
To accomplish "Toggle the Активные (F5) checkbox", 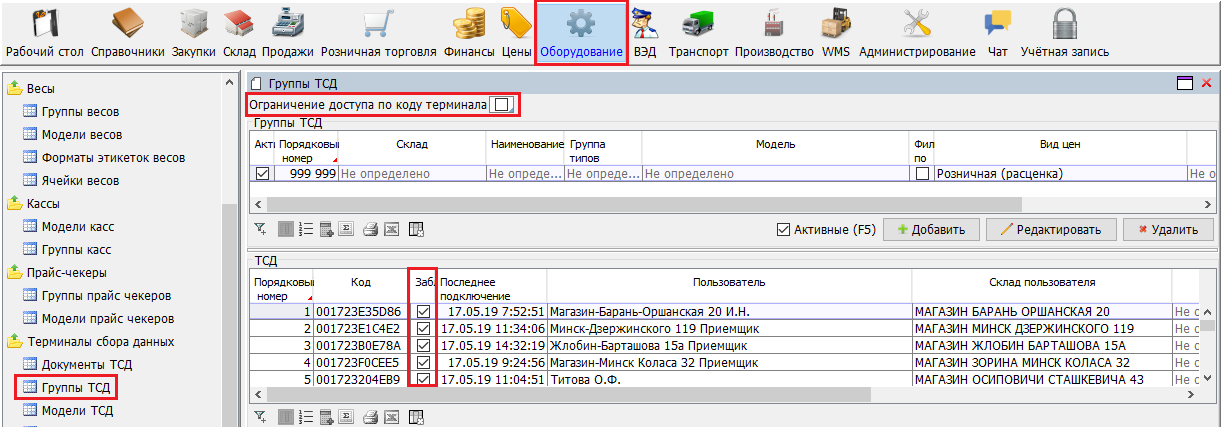I will [x=784, y=230].
